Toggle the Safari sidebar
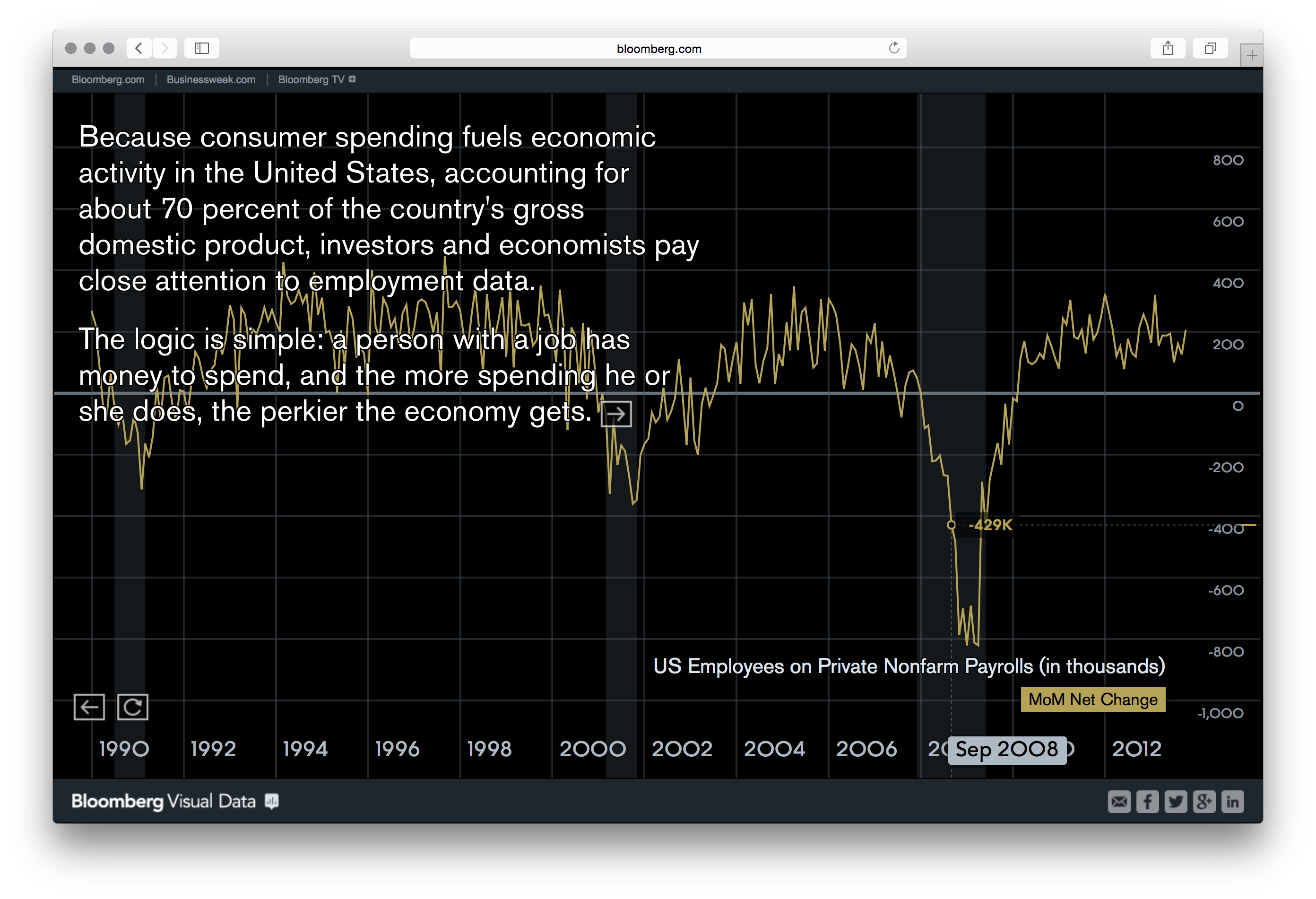 click(201, 48)
